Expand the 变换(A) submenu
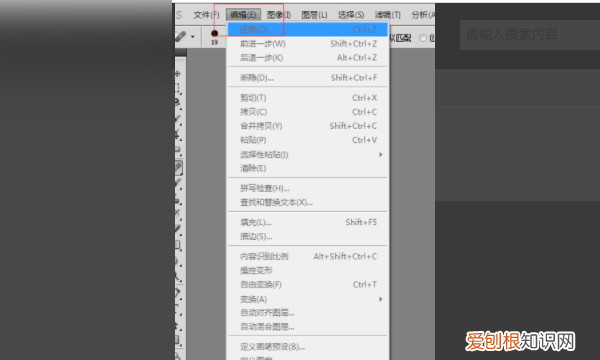Viewport: 600px width, 360px height. pos(308,299)
